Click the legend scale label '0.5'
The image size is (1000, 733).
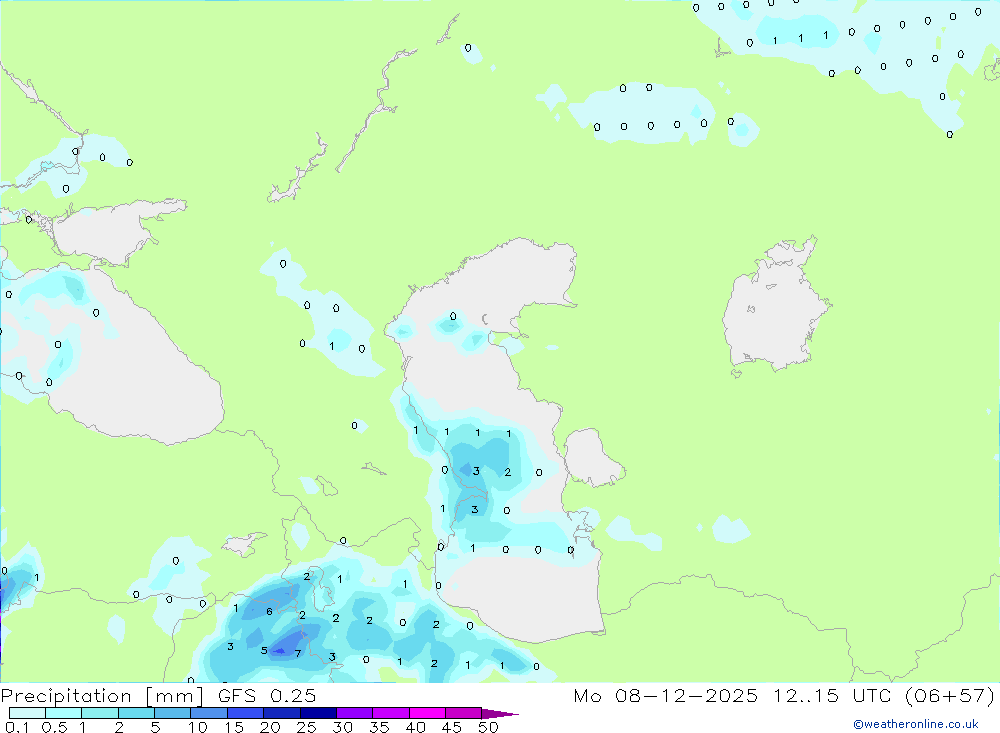[x=54, y=727]
